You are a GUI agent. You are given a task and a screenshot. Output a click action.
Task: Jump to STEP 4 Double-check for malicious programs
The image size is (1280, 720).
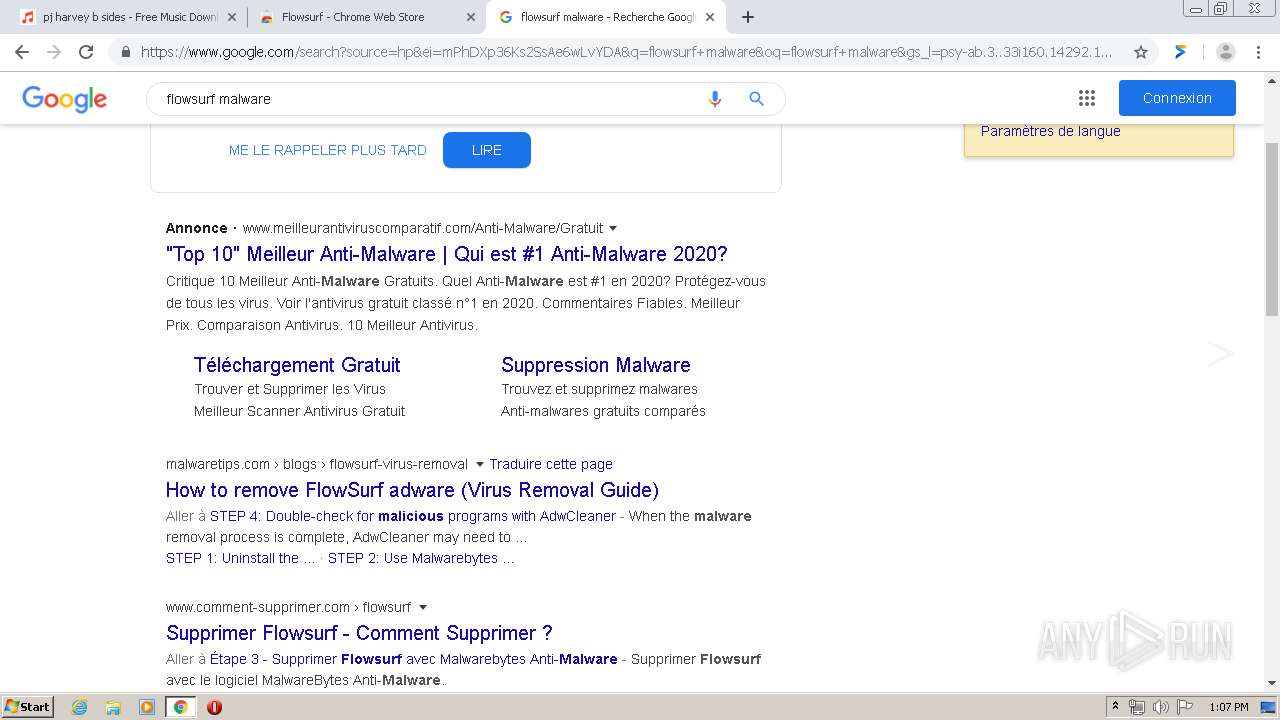pyautogui.click(x=413, y=516)
